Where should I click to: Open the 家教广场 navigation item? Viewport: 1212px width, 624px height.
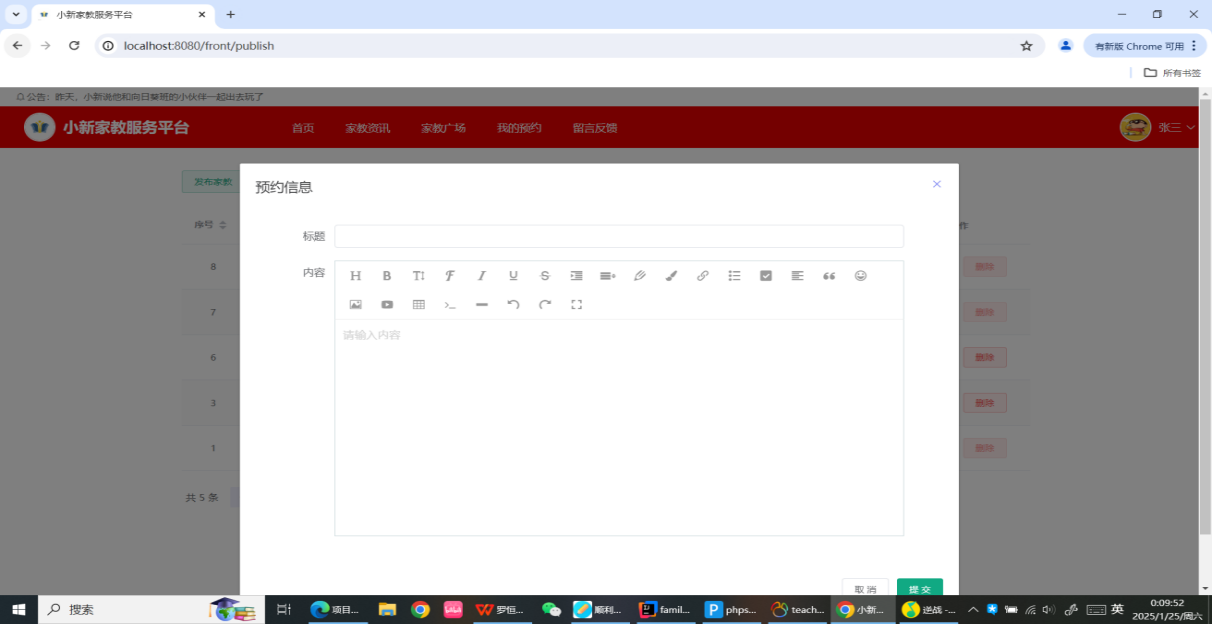click(x=443, y=128)
